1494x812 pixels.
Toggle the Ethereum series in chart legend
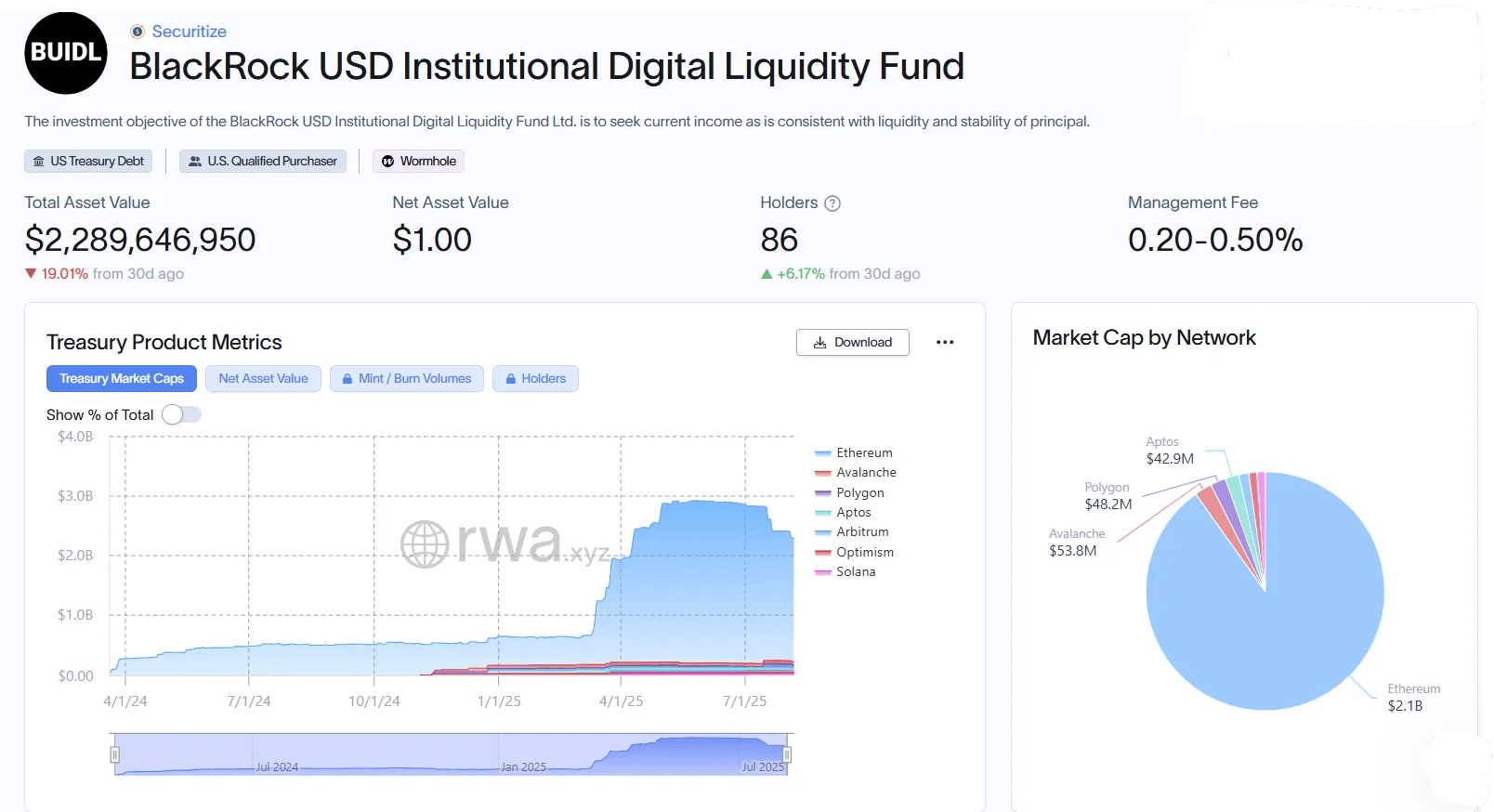pyautogui.click(x=854, y=452)
